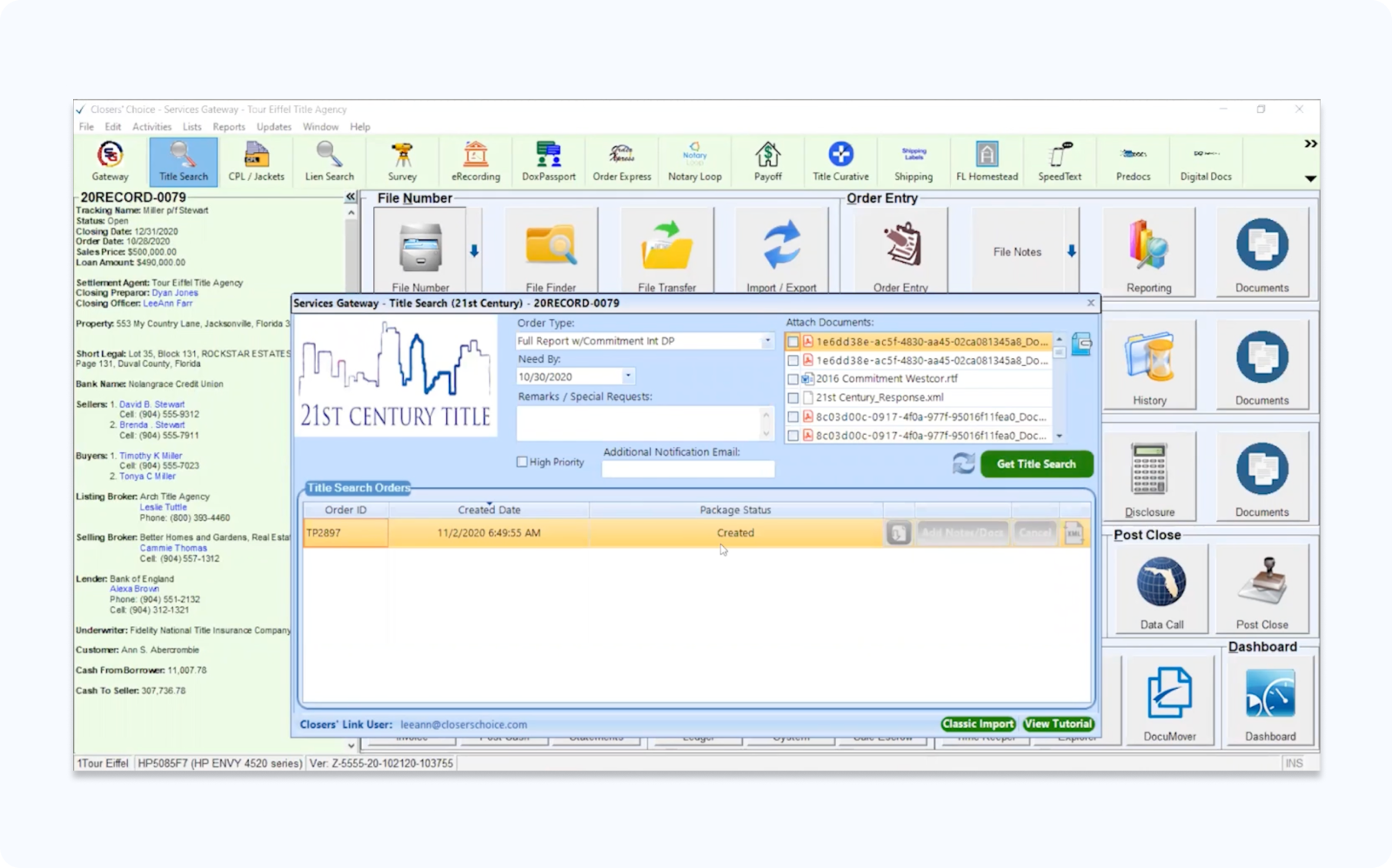The height and width of the screenshot is (868, 1392).
Task: Open leeann@closerschoice.com user link
Action: tap(465, 724)
